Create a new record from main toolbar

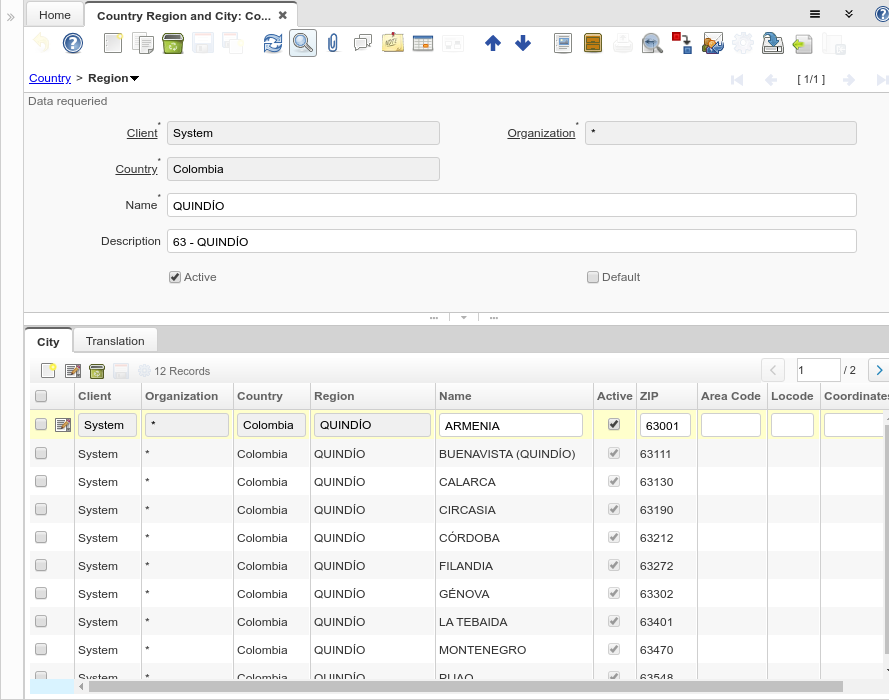[x=113, y=43]
